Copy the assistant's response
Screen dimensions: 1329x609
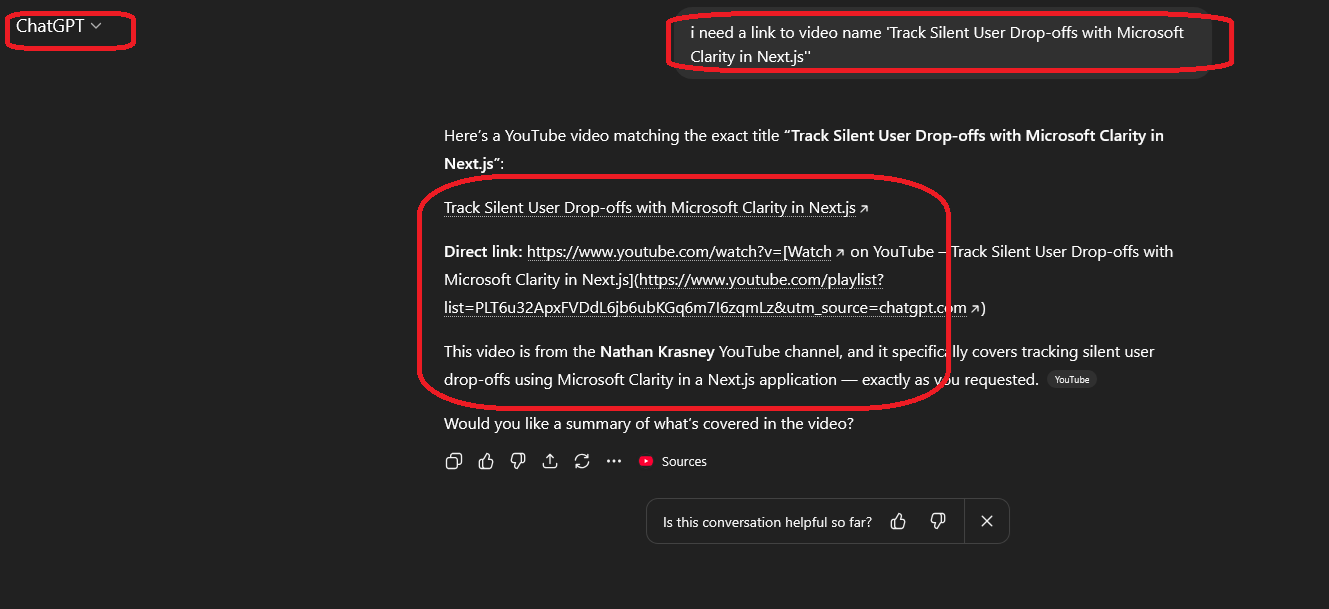453,461
